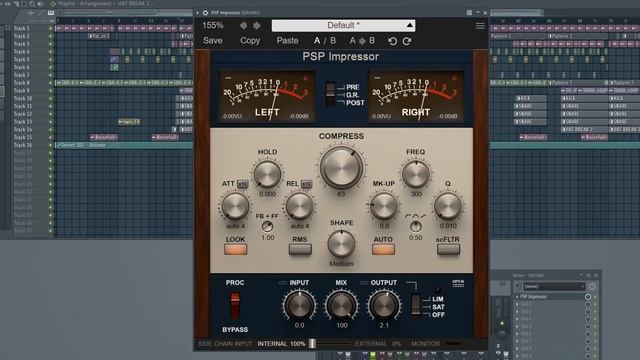The image size is (640, 360).
Task: Adjust the small FB + FF knob
Action: coord(267,227)
